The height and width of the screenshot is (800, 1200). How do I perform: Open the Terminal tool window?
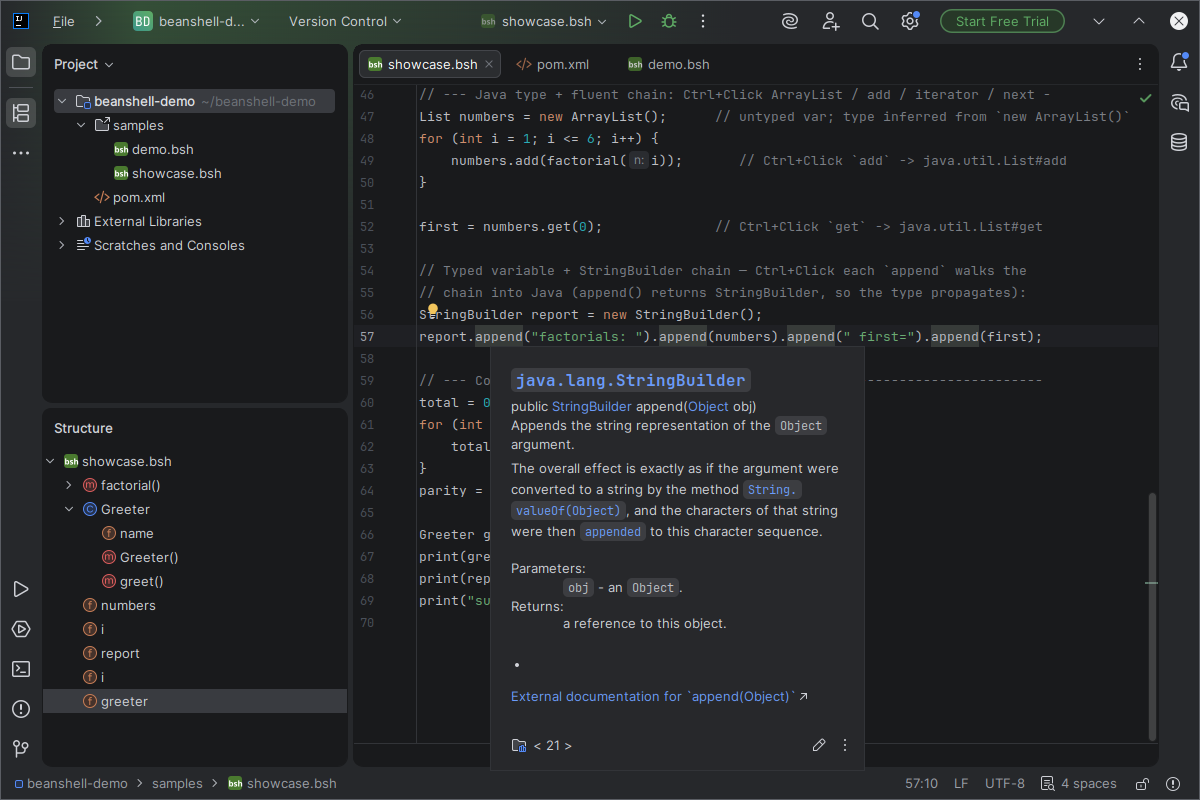[21, 669]
